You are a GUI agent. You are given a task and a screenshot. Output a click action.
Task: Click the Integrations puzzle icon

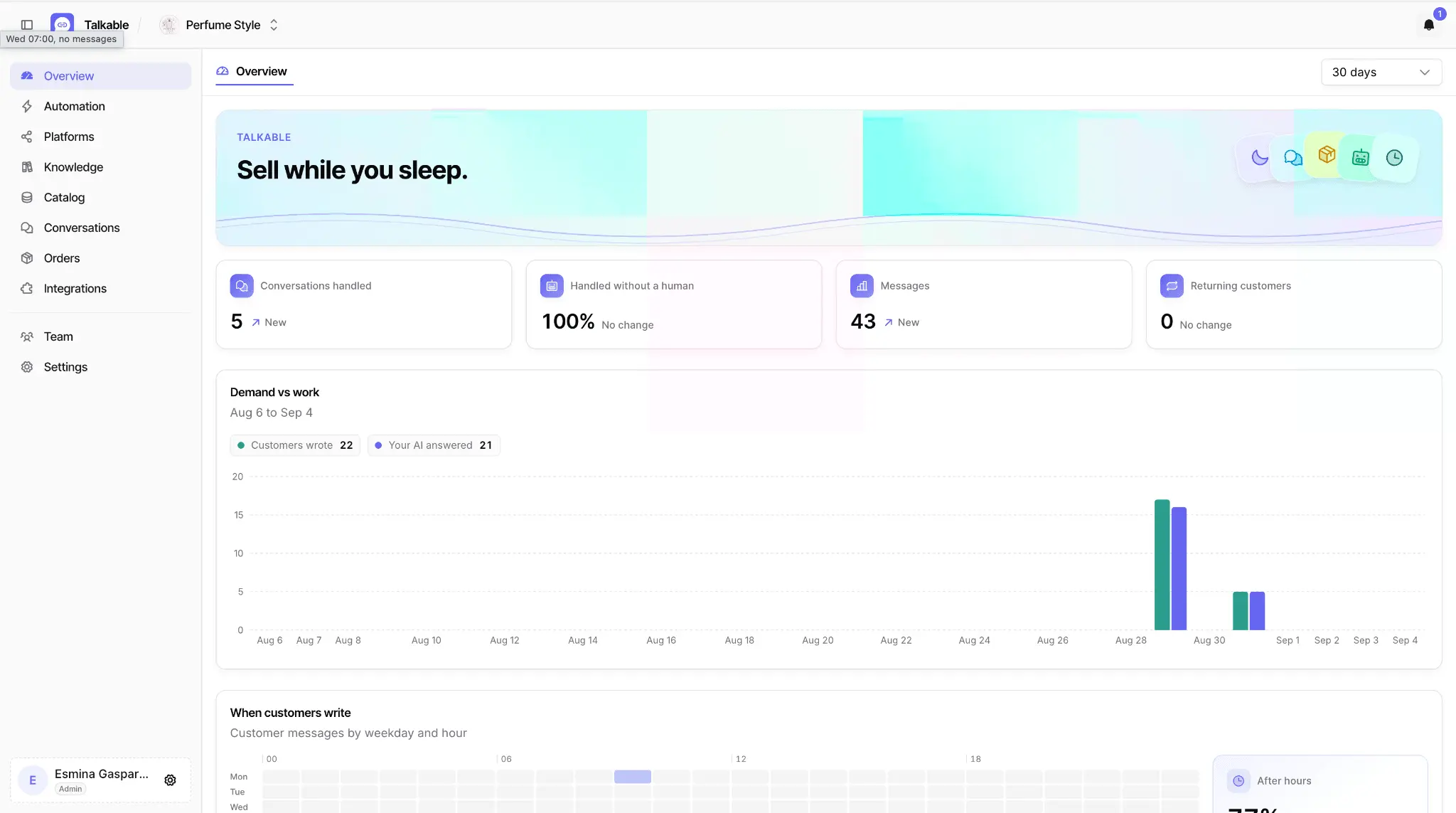coord(27,288)
